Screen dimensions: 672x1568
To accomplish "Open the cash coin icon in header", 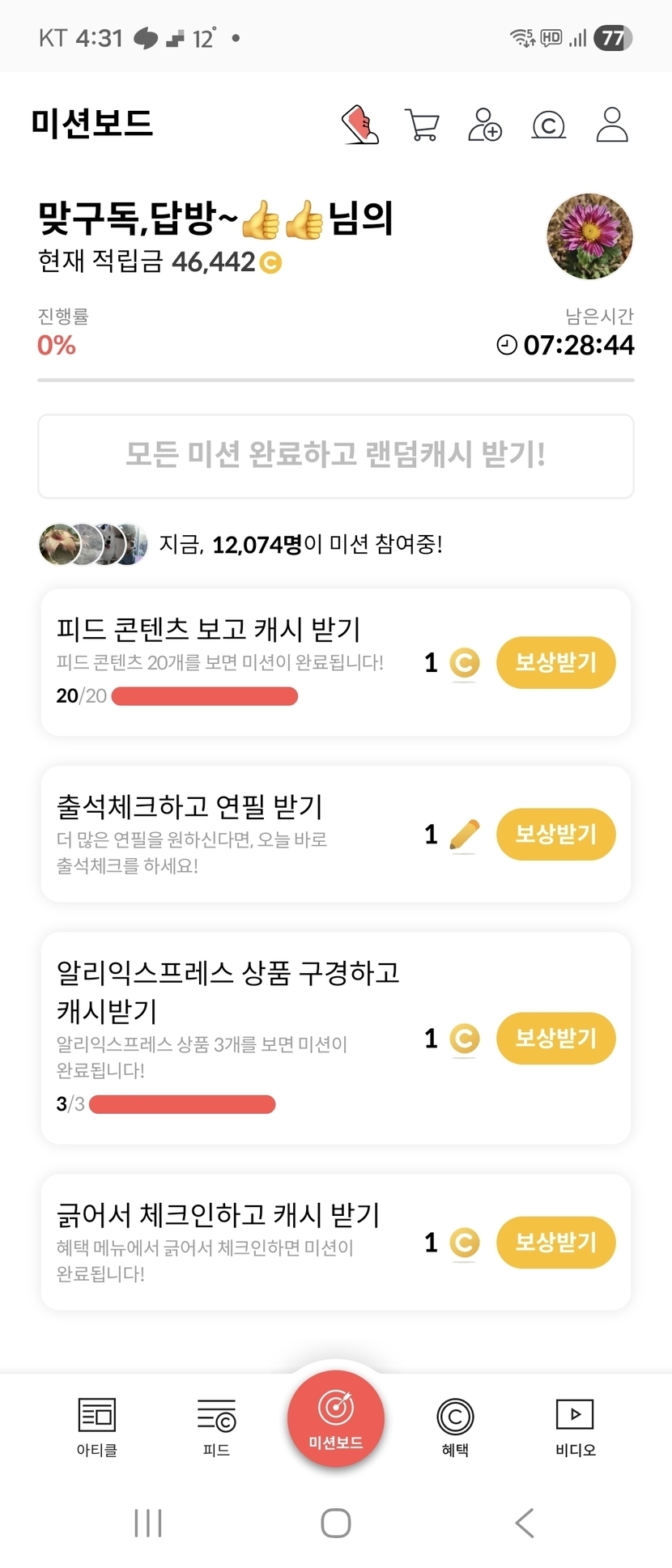I will pyautogui.click(x=548, y=125).
